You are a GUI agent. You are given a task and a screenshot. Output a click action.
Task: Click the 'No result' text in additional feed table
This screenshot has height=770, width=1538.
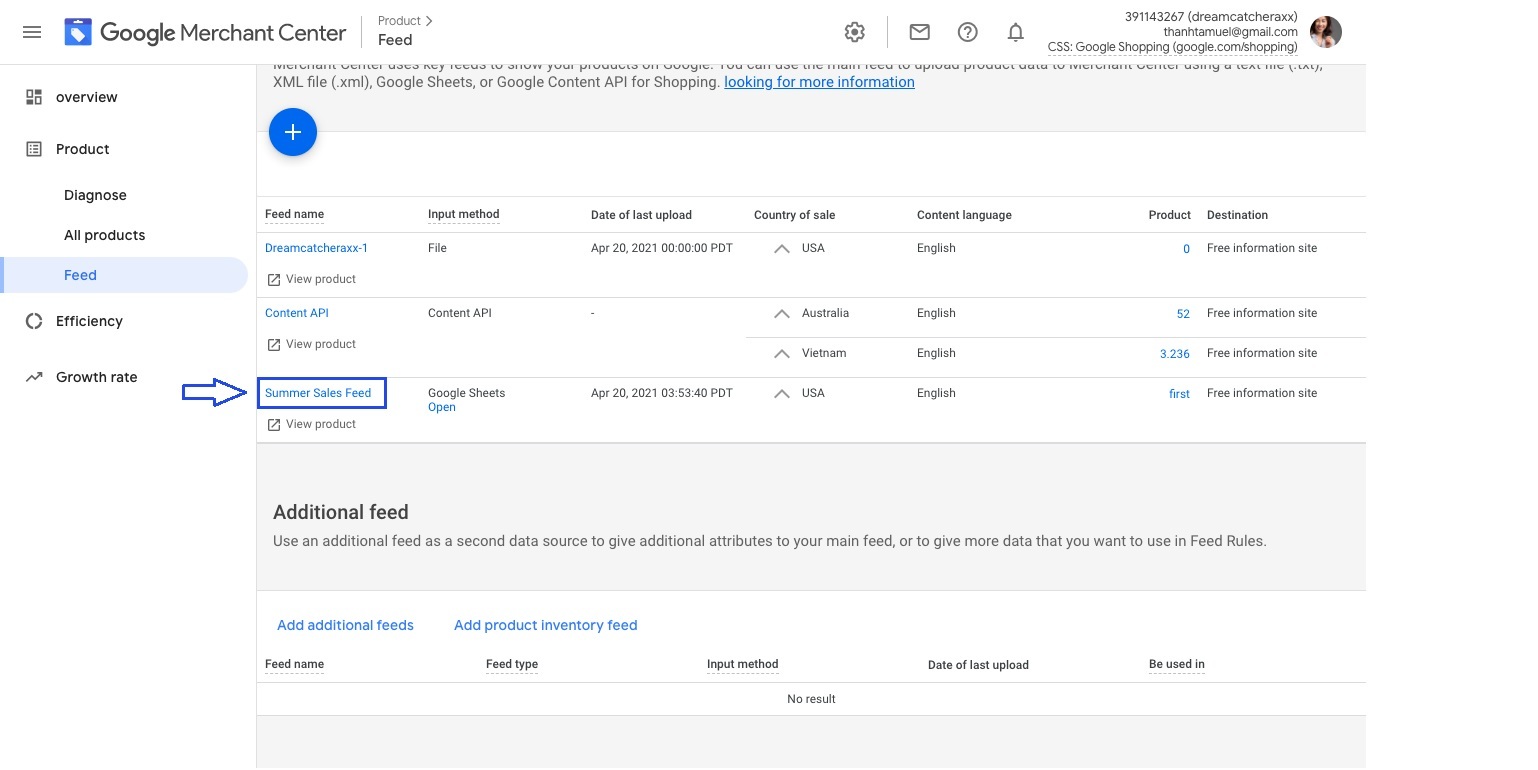[x=811, y=699]
